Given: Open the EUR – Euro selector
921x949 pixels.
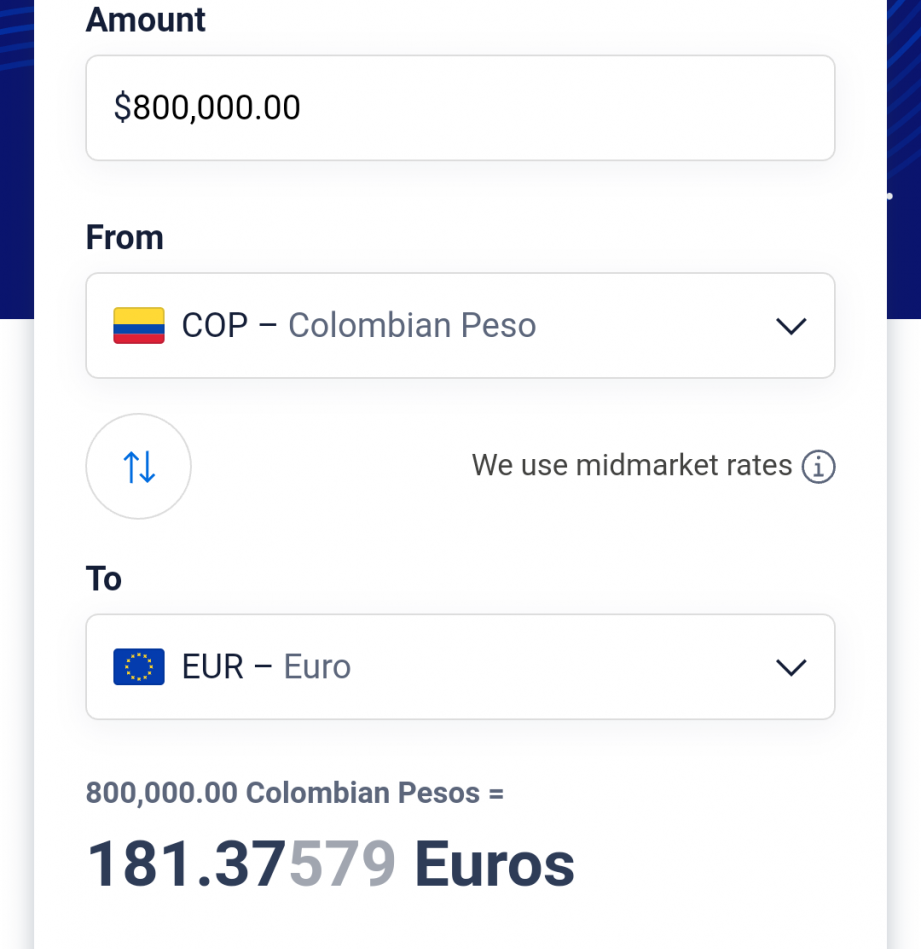Looking at the screenshot, I should pyautogui.click(x=460, y=667).
